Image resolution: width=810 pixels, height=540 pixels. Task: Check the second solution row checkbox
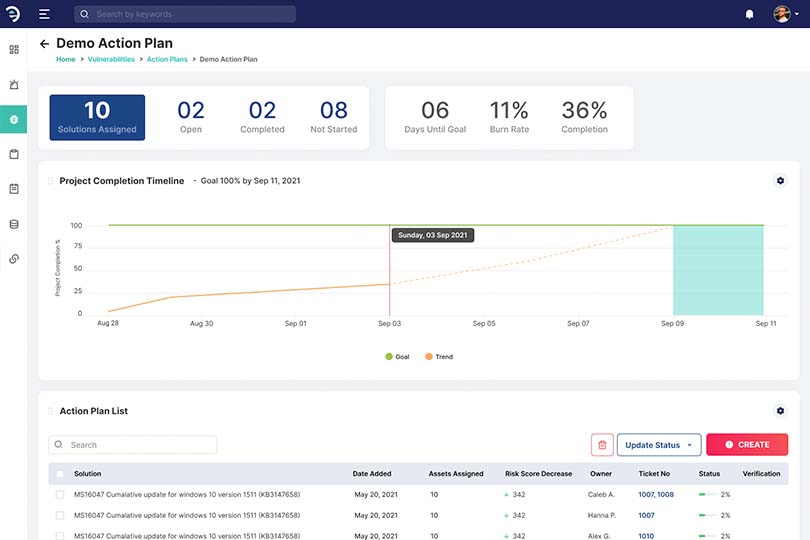tap(60, 515)
